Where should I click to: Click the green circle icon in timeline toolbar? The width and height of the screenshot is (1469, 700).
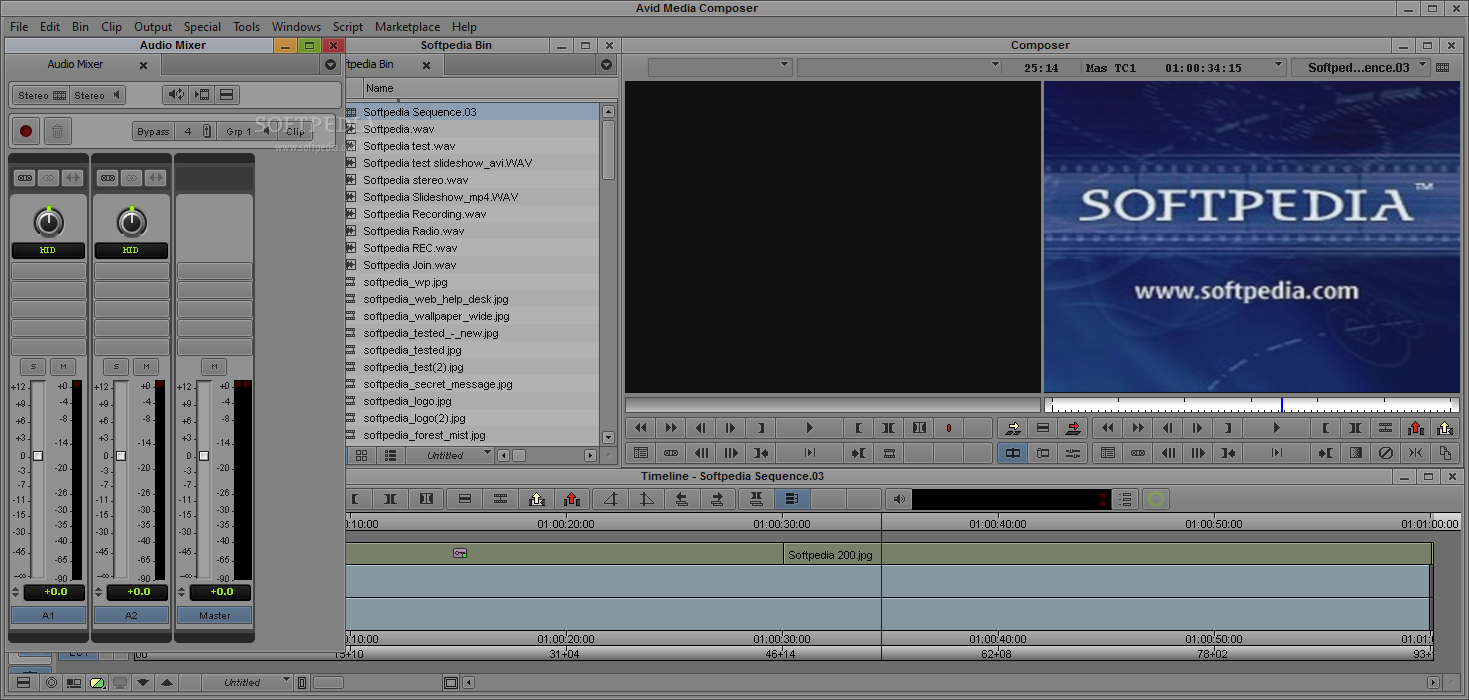click(x=1156, y=498)
